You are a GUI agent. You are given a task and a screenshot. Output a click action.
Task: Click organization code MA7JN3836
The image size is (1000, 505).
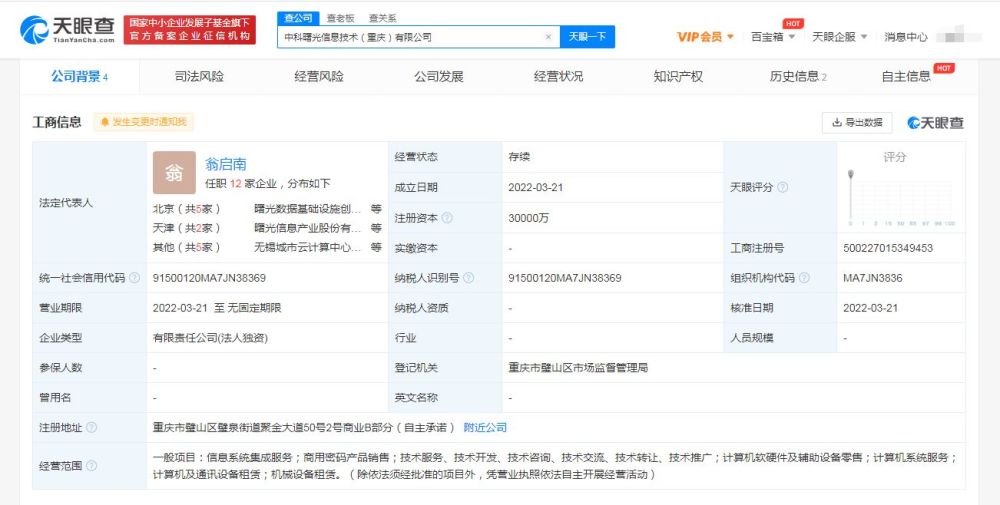(872, 278)
